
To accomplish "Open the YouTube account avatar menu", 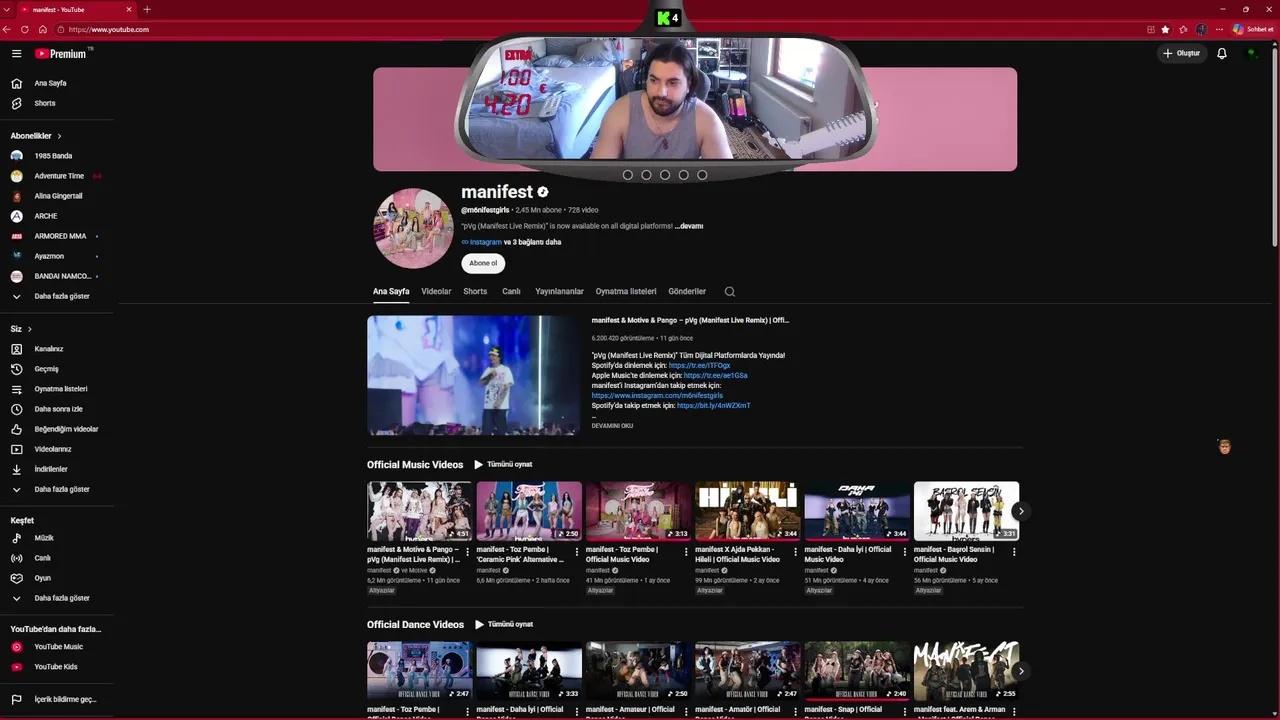I will tap(1252, 54).
